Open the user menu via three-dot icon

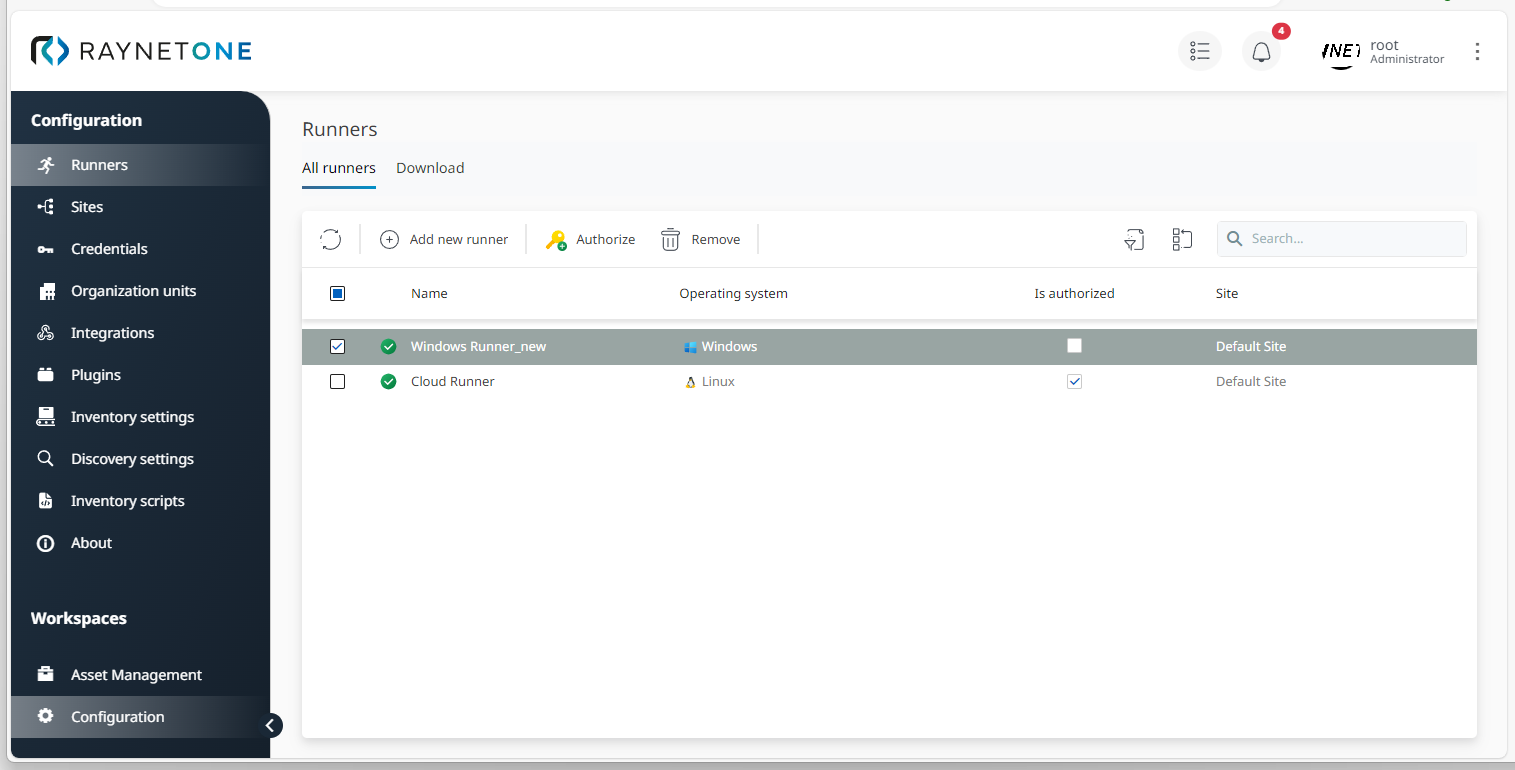pos(1477,51)
